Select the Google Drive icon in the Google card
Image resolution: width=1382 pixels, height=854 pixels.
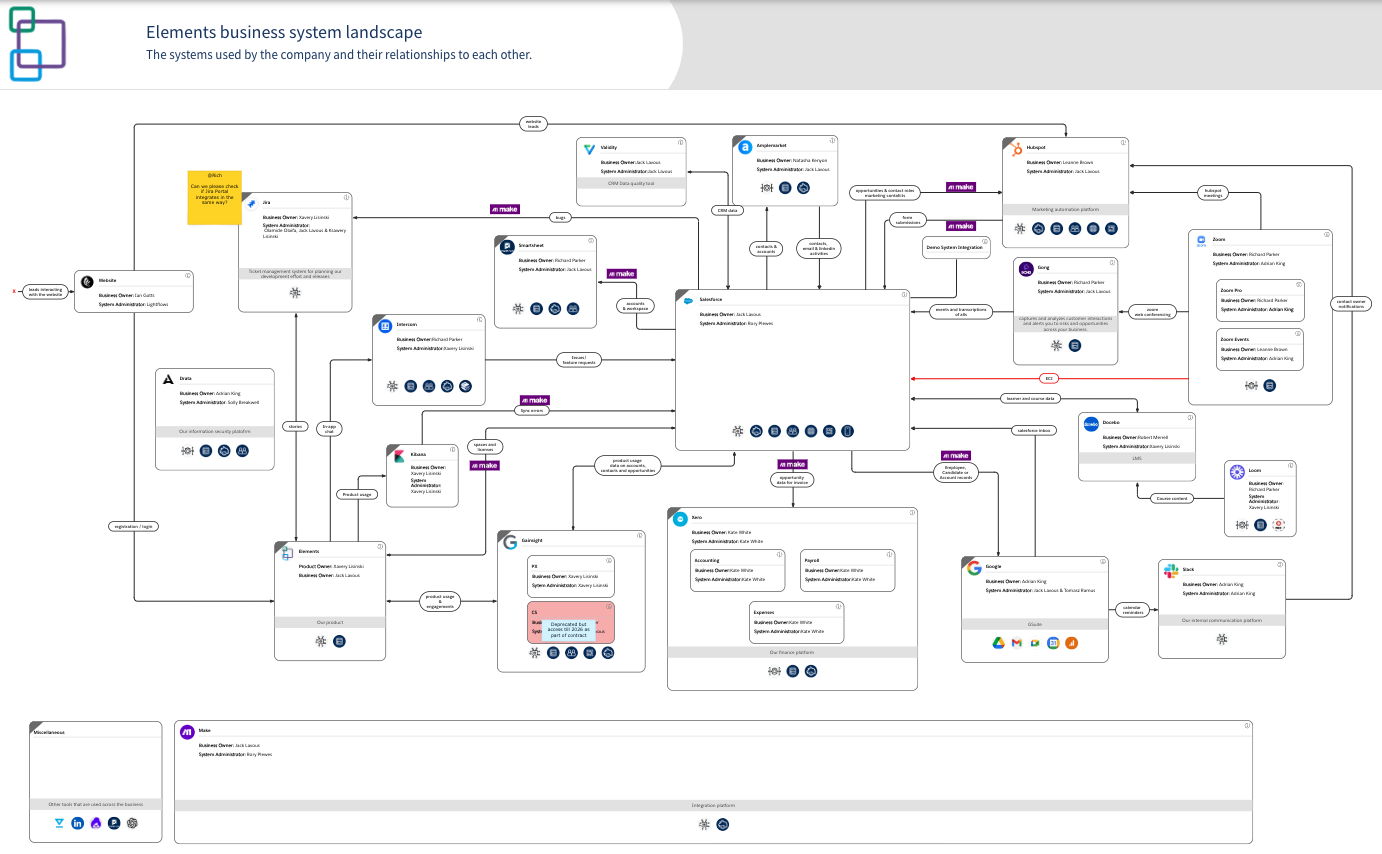click(998, 643)
